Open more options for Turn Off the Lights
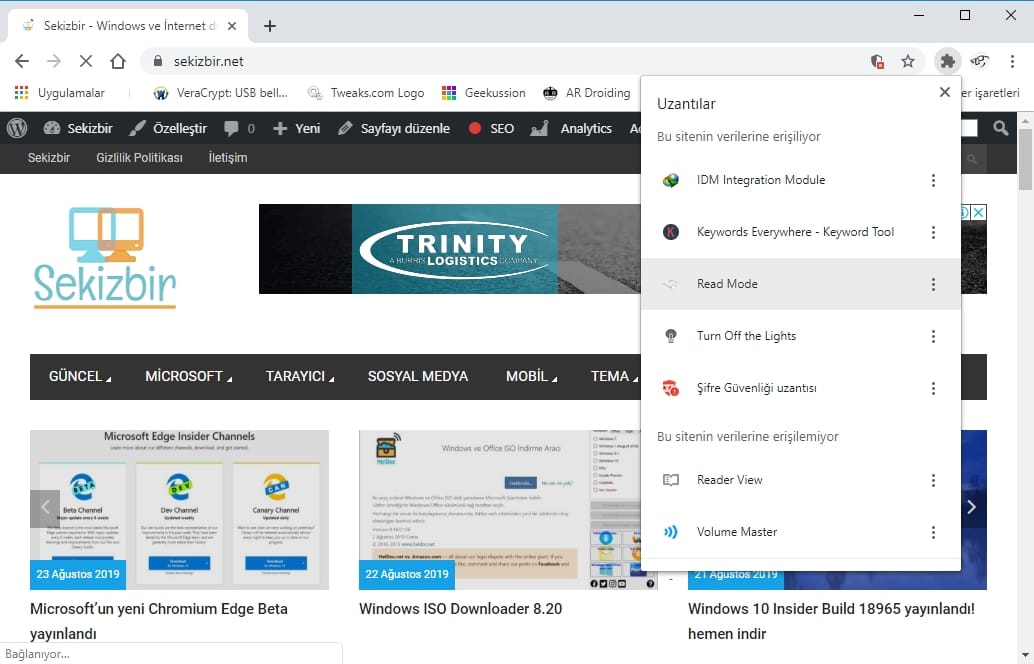1034x664 pixels. (x=933, y=336)
